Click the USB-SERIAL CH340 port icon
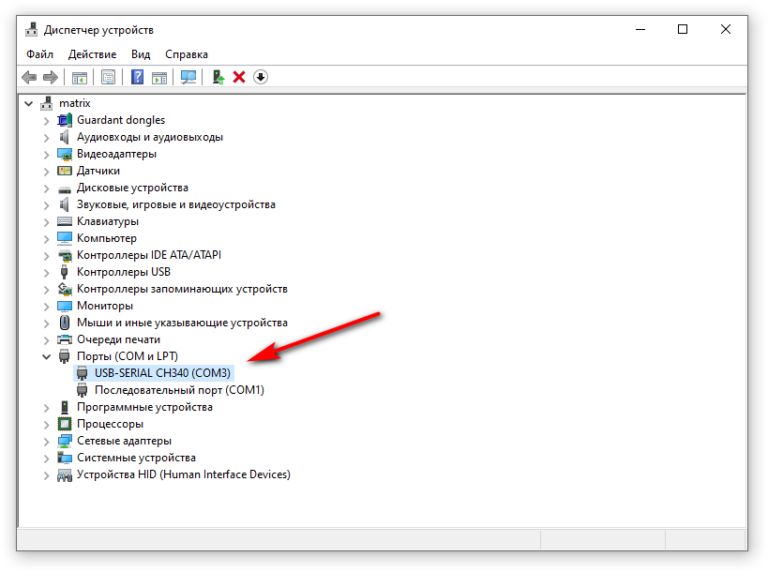Image resolution: width=768 pixels, height=572 pixels. pos(82,373)
